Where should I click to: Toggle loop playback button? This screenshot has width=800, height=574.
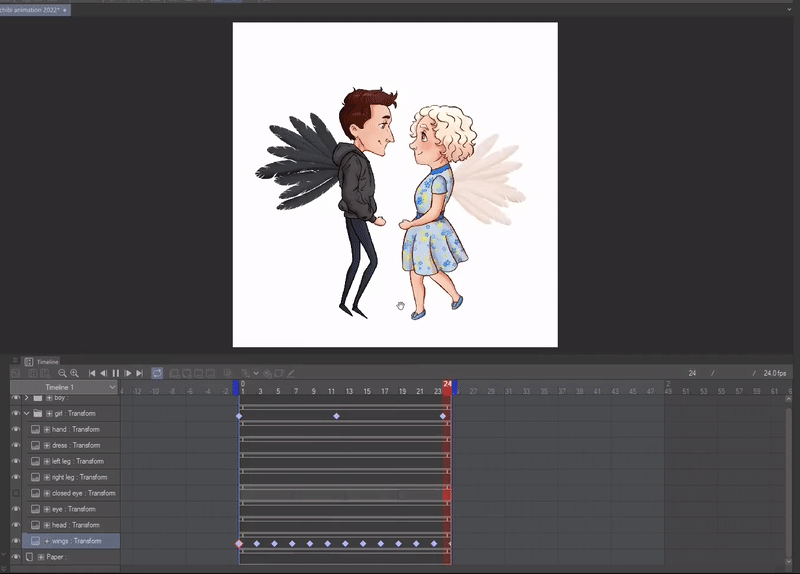pyautogui.click(x=157, y=373)
